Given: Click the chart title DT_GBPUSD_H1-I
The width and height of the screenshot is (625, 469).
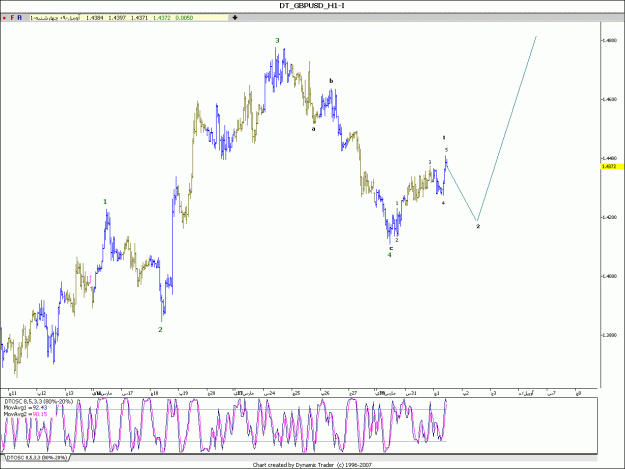Looking at the screenshot, I should (312, 6).
